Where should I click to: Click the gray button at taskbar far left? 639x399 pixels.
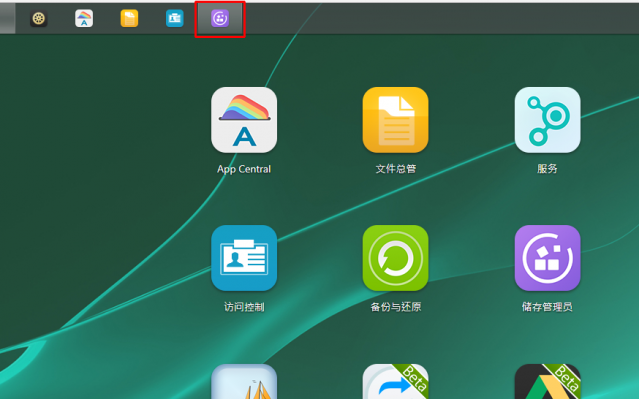click(7, 18)
